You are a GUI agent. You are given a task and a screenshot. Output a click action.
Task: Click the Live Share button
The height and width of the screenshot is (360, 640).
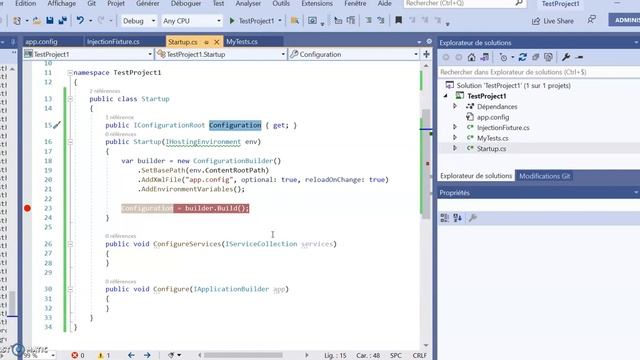(553, 21)
